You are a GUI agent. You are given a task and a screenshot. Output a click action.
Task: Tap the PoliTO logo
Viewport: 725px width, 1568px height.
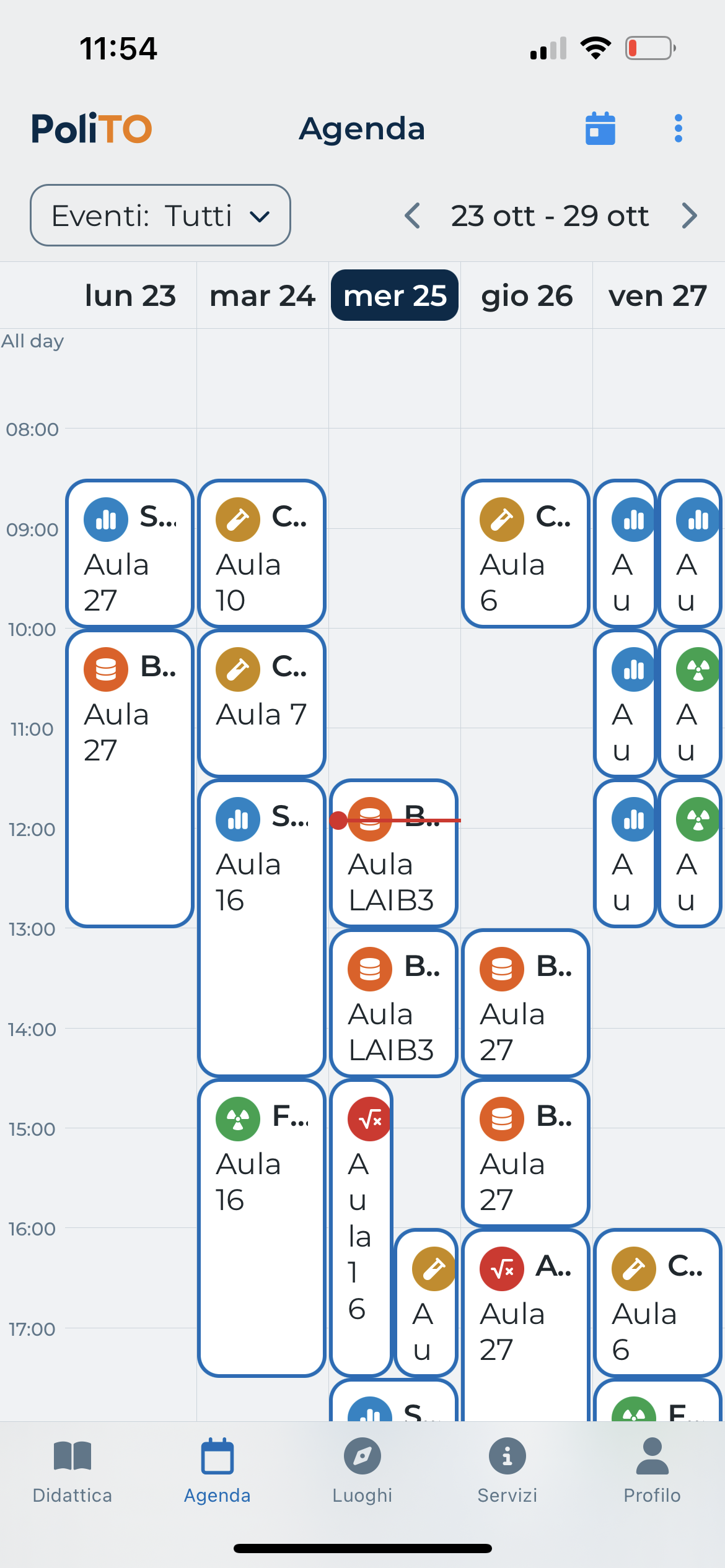(x=92, y=129)
